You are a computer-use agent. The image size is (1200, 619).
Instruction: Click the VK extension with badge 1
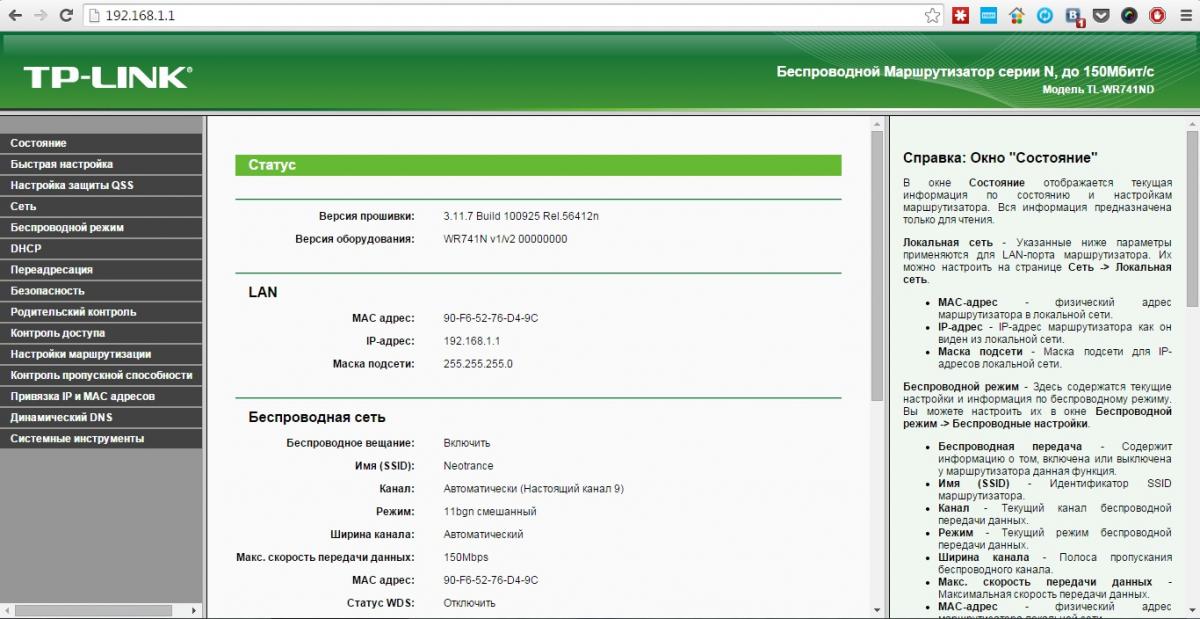(x=1074, y=16)
